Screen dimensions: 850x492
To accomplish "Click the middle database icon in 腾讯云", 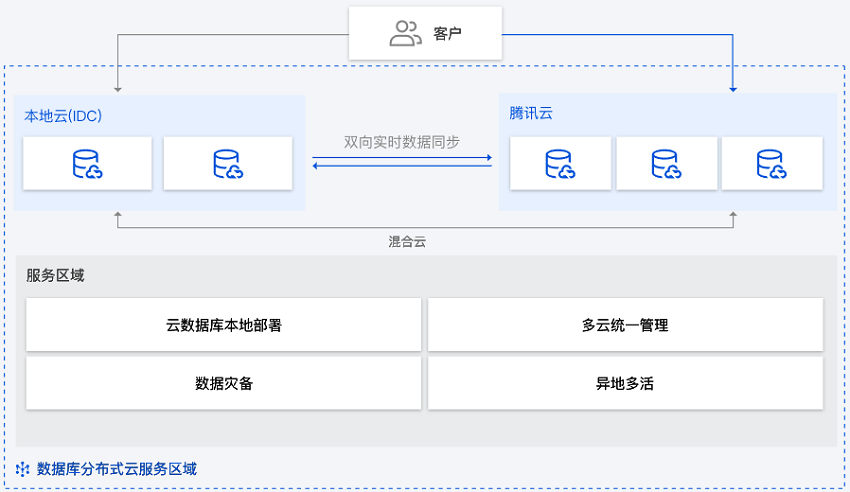I will pyautogui.click(x=666, y=164).
